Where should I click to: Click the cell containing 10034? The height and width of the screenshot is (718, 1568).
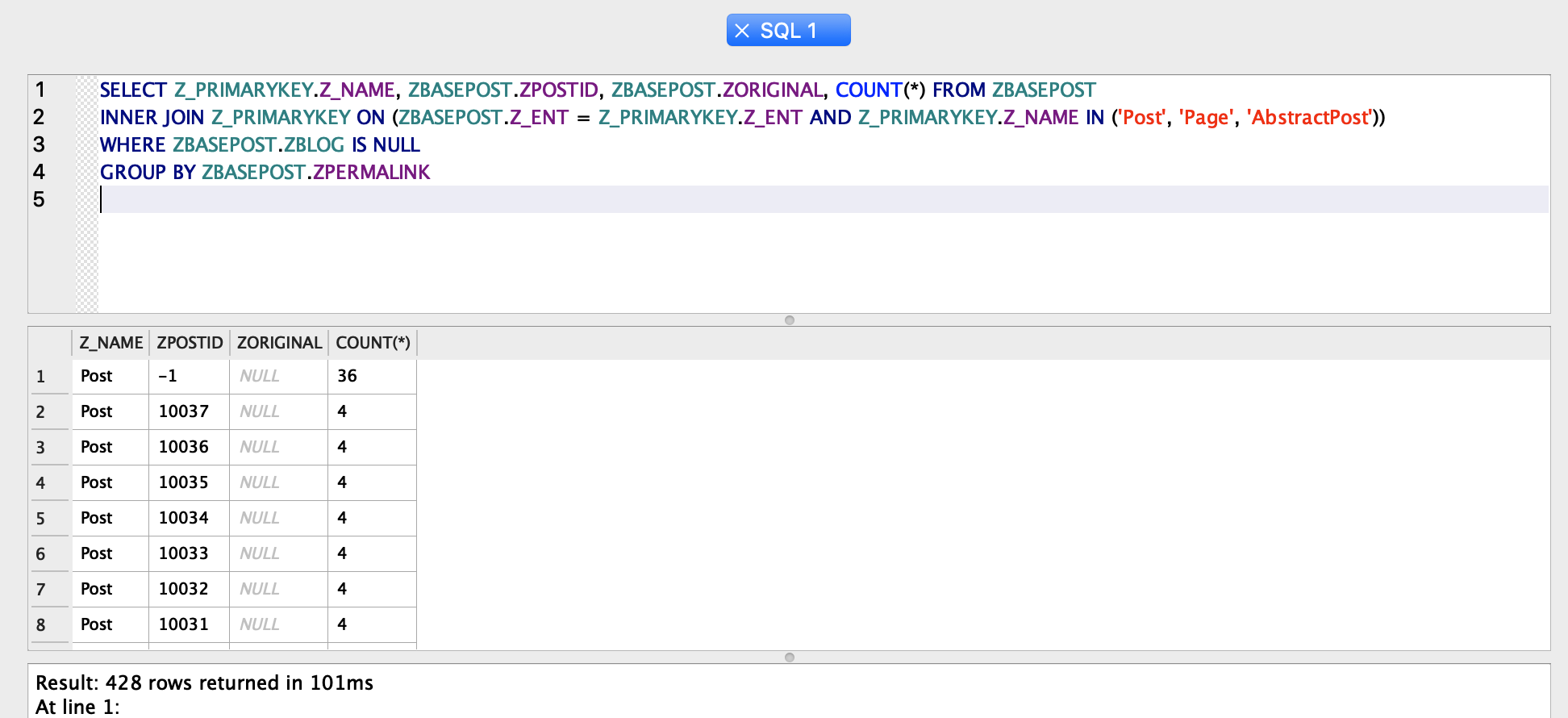tap(190, 518)
